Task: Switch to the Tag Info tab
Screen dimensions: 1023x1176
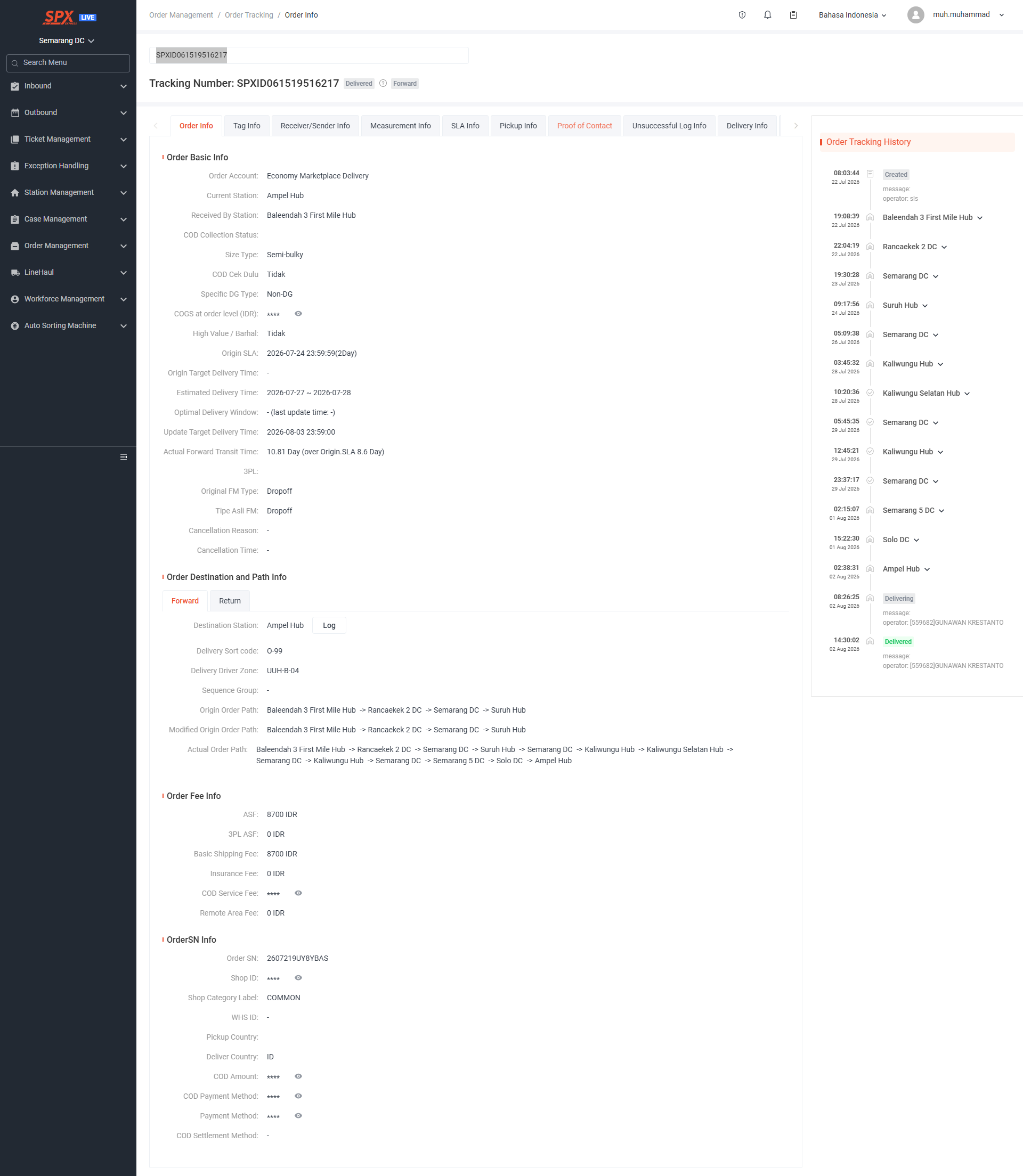Action: (x=247, y=126)
